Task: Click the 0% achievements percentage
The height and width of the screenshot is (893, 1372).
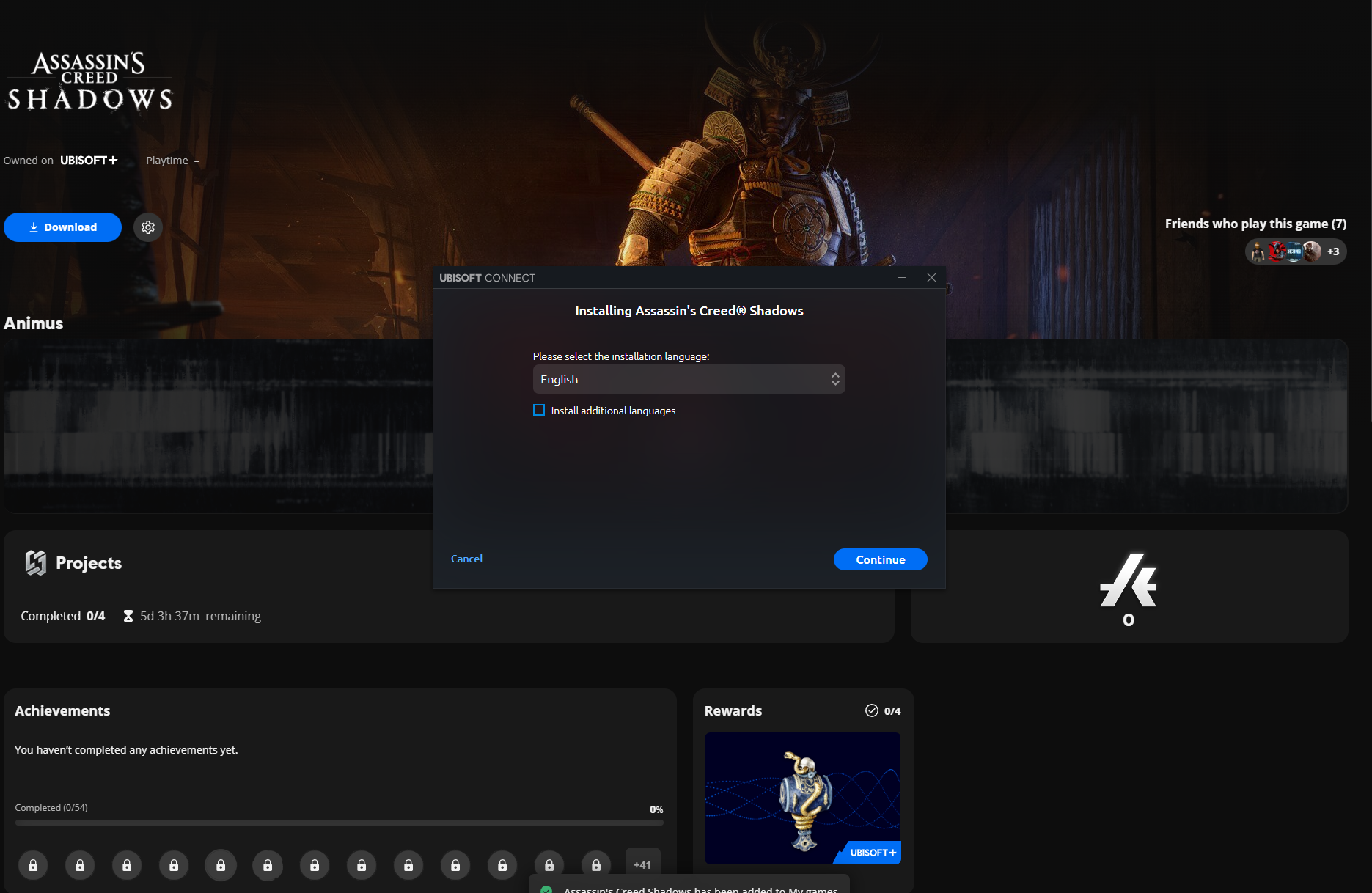Action: (x=656, y=809)
